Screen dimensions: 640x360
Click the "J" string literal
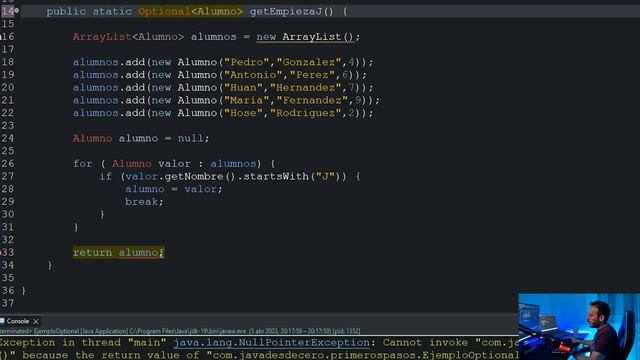point(325,176)
